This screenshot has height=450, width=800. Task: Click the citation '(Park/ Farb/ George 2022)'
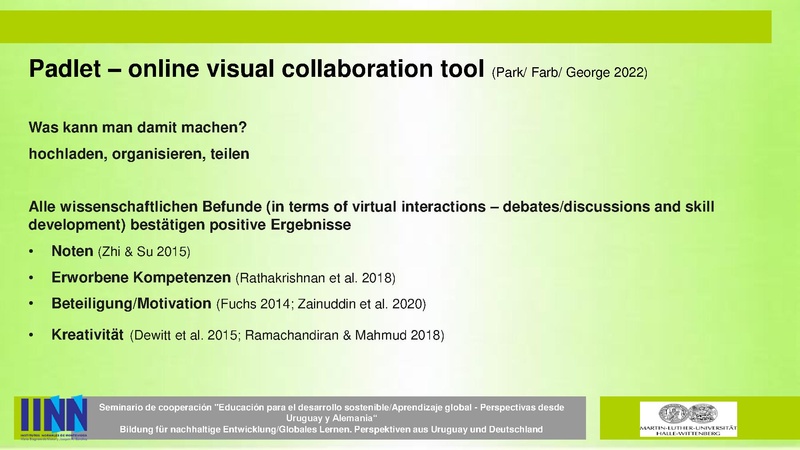click(x=569, y=72)
